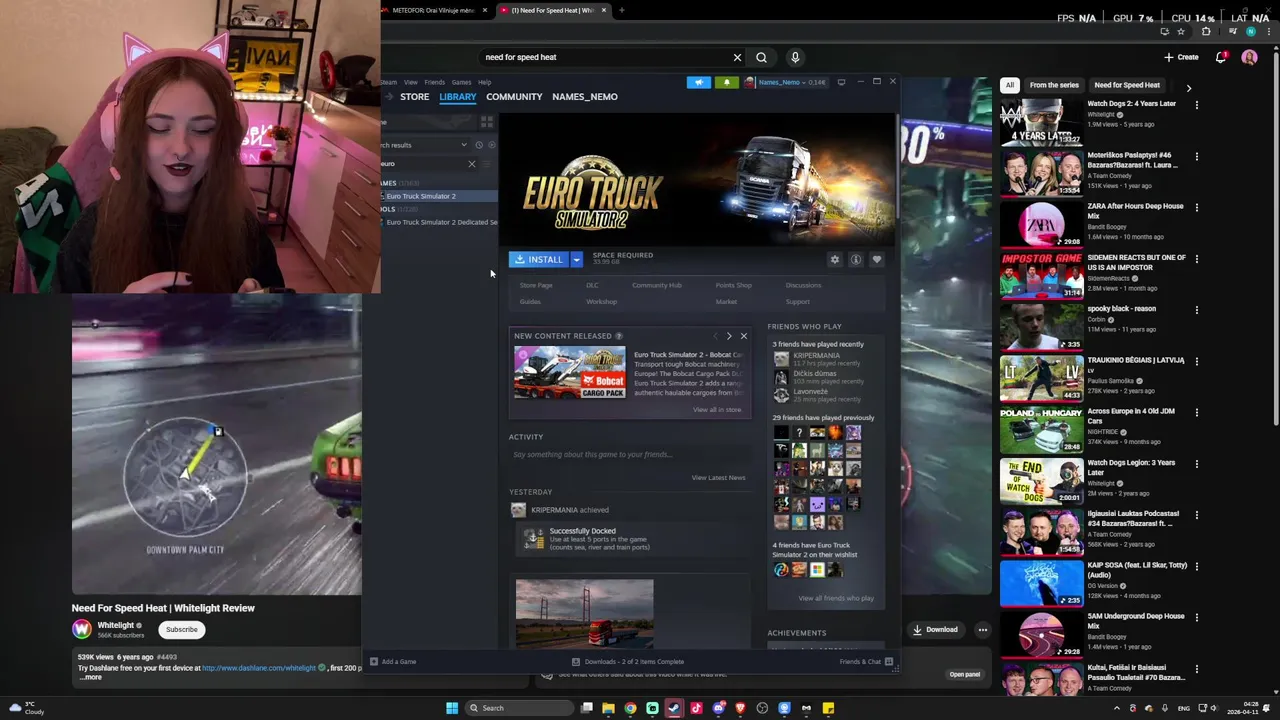Subscribe to the Whitelight channel
Screen dimensions: 1280x720
point(182,630)
